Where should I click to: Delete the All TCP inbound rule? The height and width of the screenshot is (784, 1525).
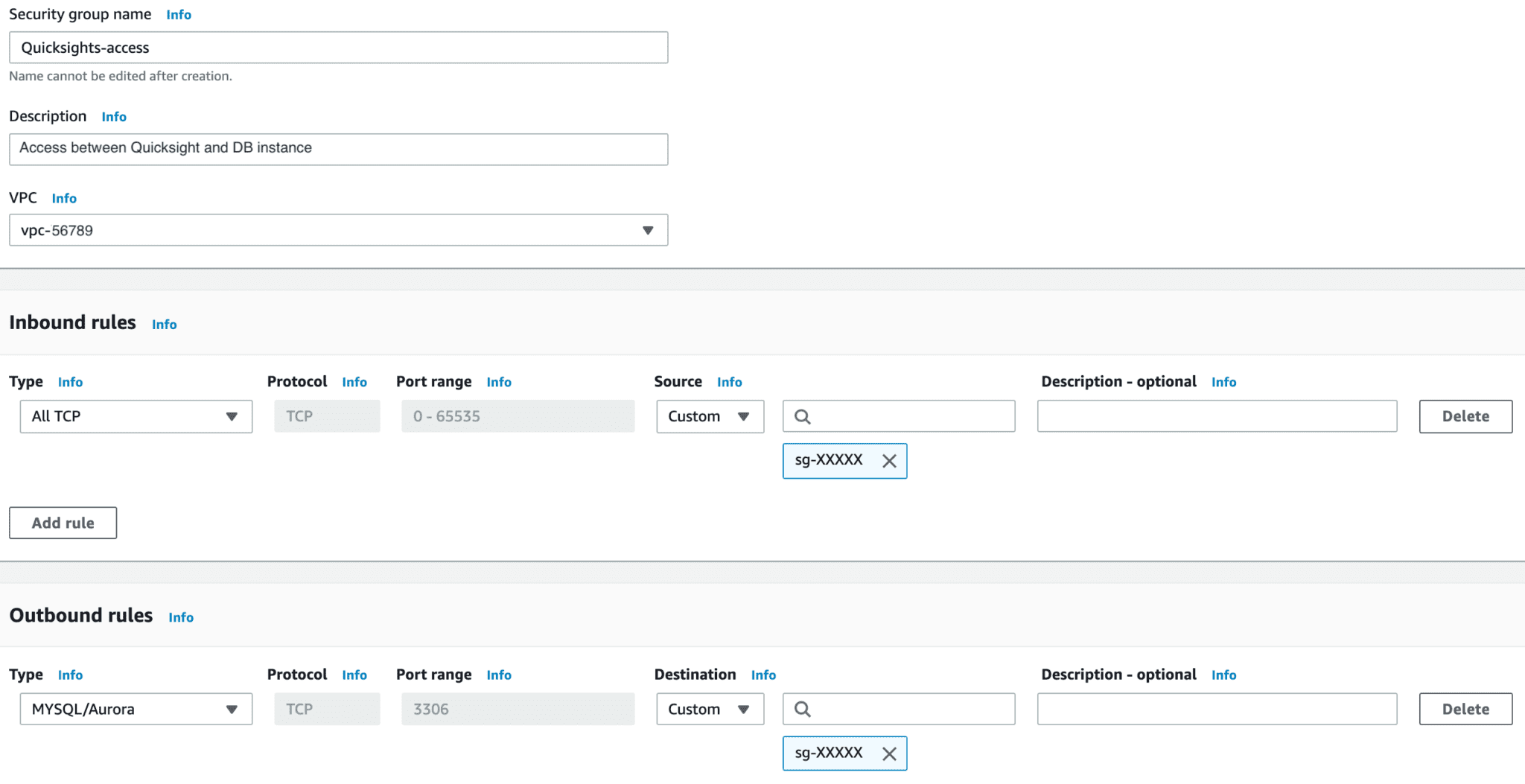1464,416
